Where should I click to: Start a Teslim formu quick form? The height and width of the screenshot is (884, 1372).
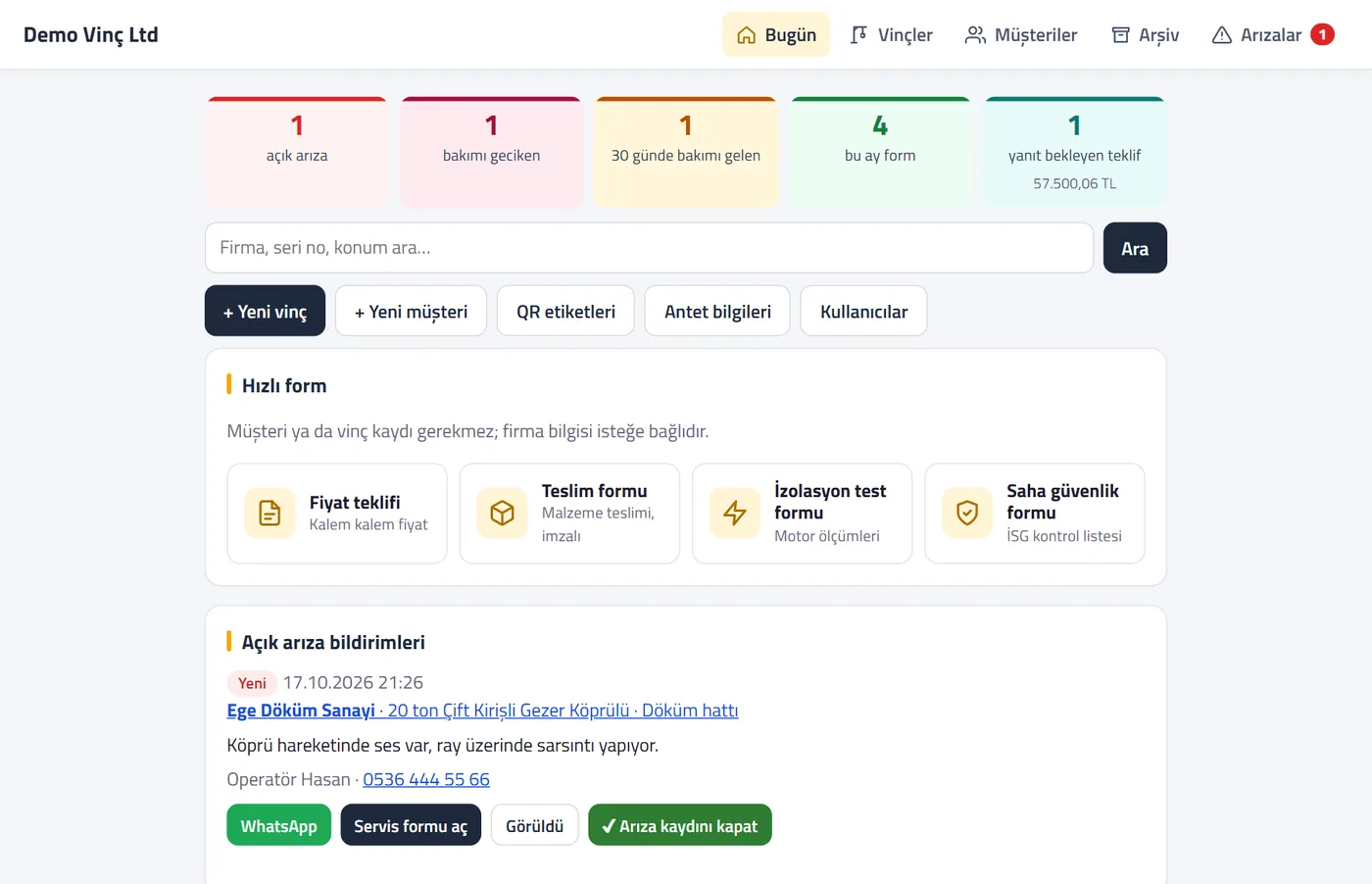click(x=569, y=514)
